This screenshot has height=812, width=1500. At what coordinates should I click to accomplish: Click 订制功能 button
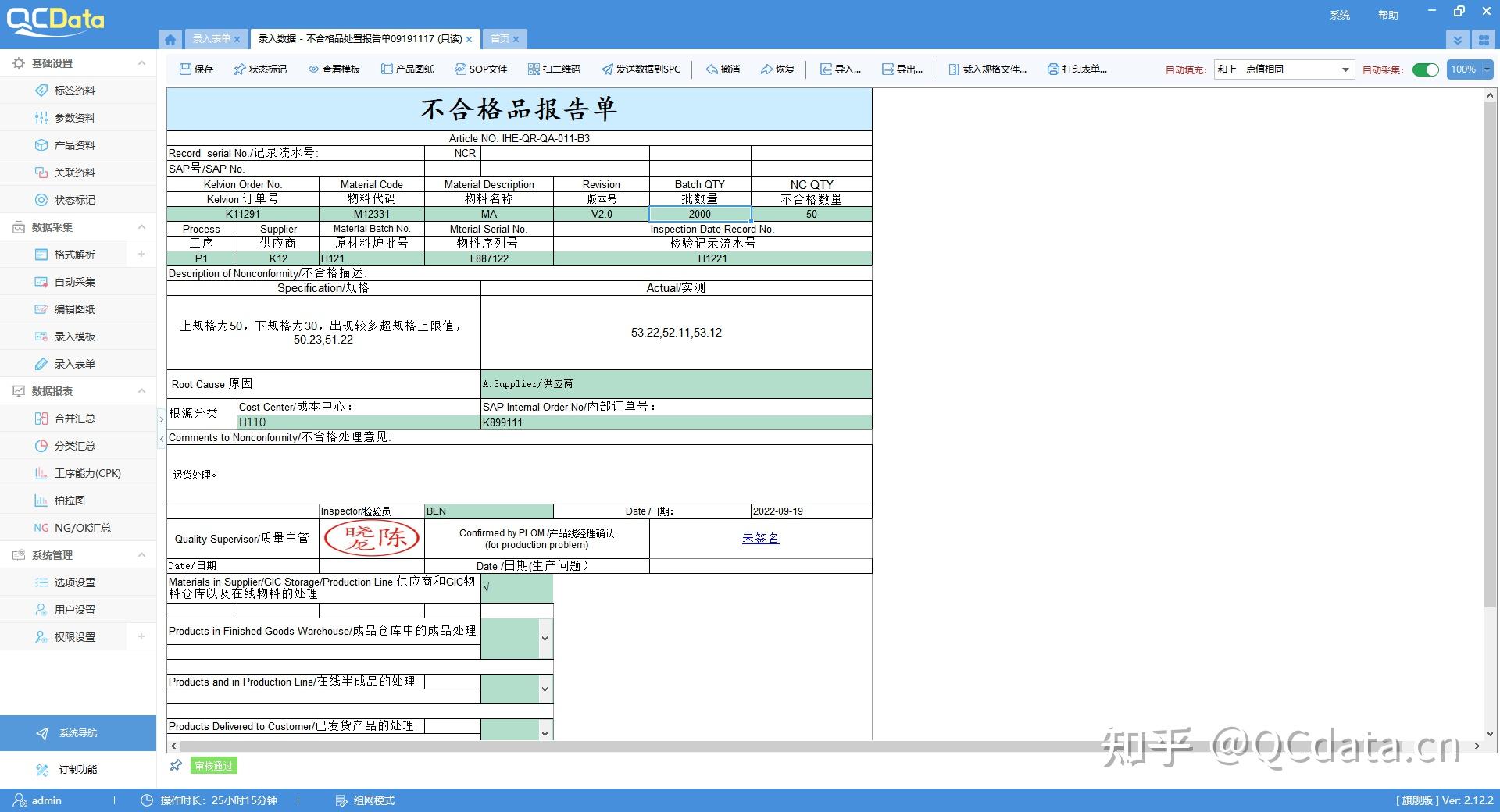78,770
